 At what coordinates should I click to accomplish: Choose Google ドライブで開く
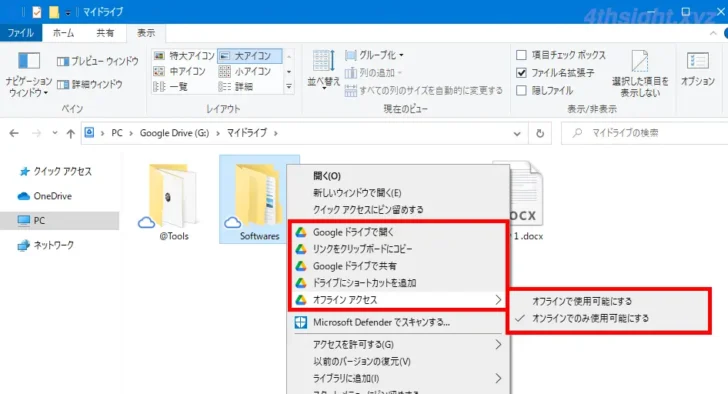pos(397,232)
